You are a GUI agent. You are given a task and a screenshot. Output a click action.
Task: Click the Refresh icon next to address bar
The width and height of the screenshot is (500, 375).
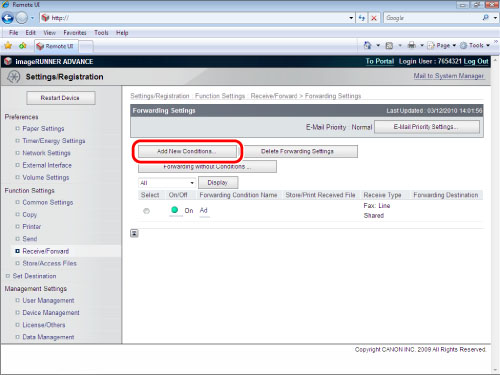coord(362,18)
